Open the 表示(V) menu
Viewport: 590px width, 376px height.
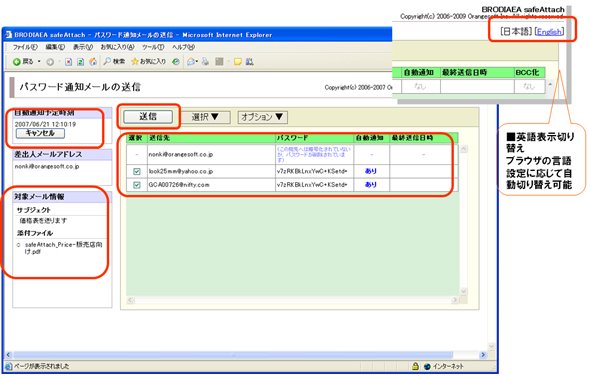coord(82,47)
